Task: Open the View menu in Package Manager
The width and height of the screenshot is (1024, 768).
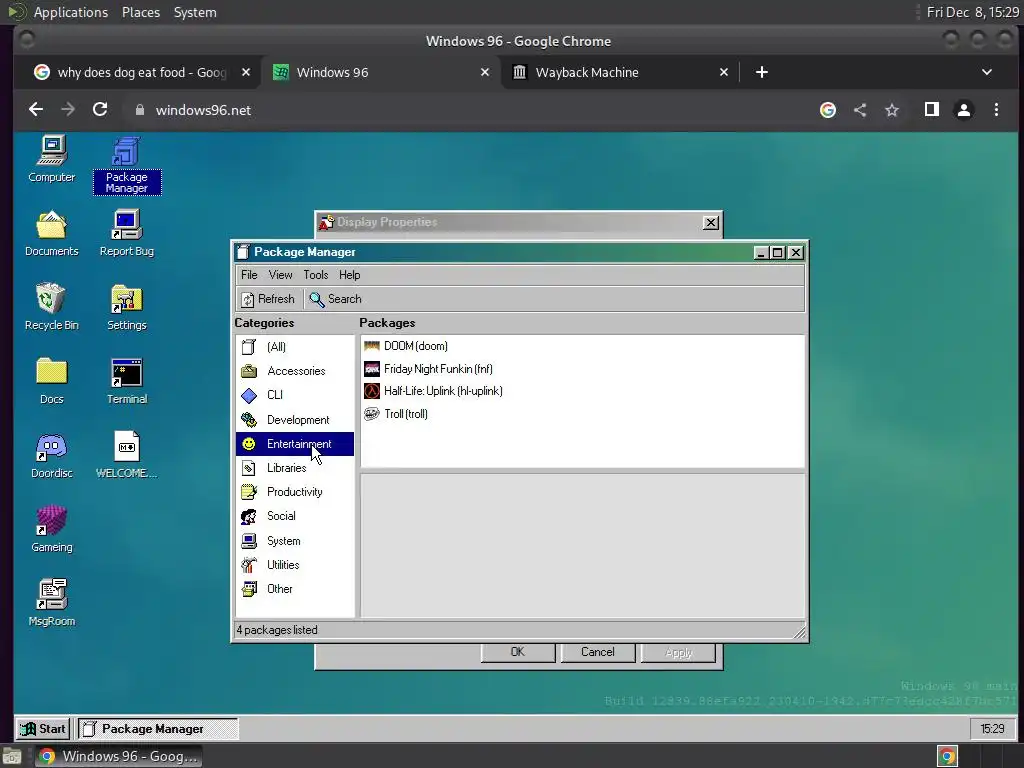Action: (x=280, y=275)
